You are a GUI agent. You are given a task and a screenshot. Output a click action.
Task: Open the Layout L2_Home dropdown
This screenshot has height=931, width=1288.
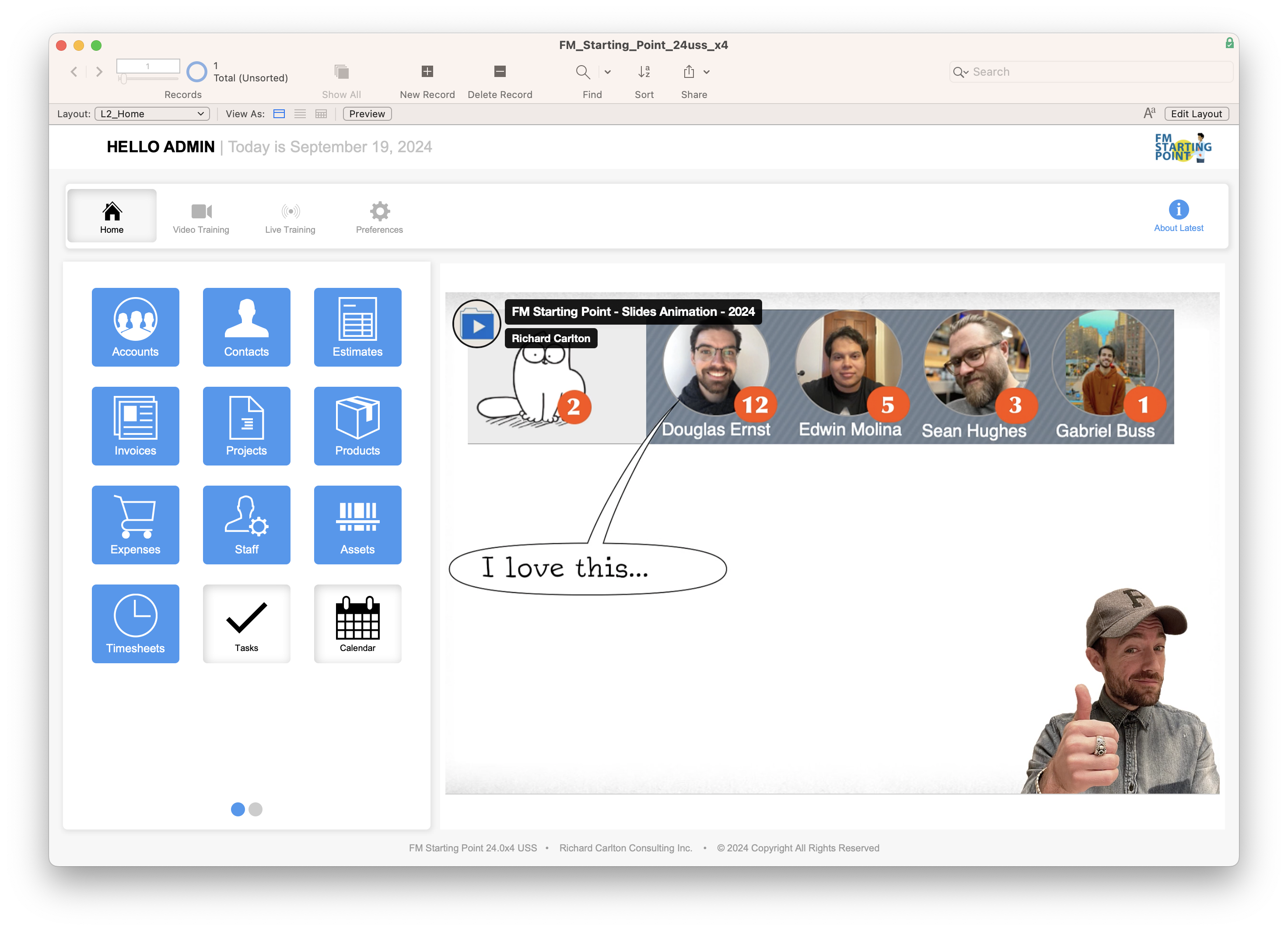pyautogui.click(x=152, y=114)
